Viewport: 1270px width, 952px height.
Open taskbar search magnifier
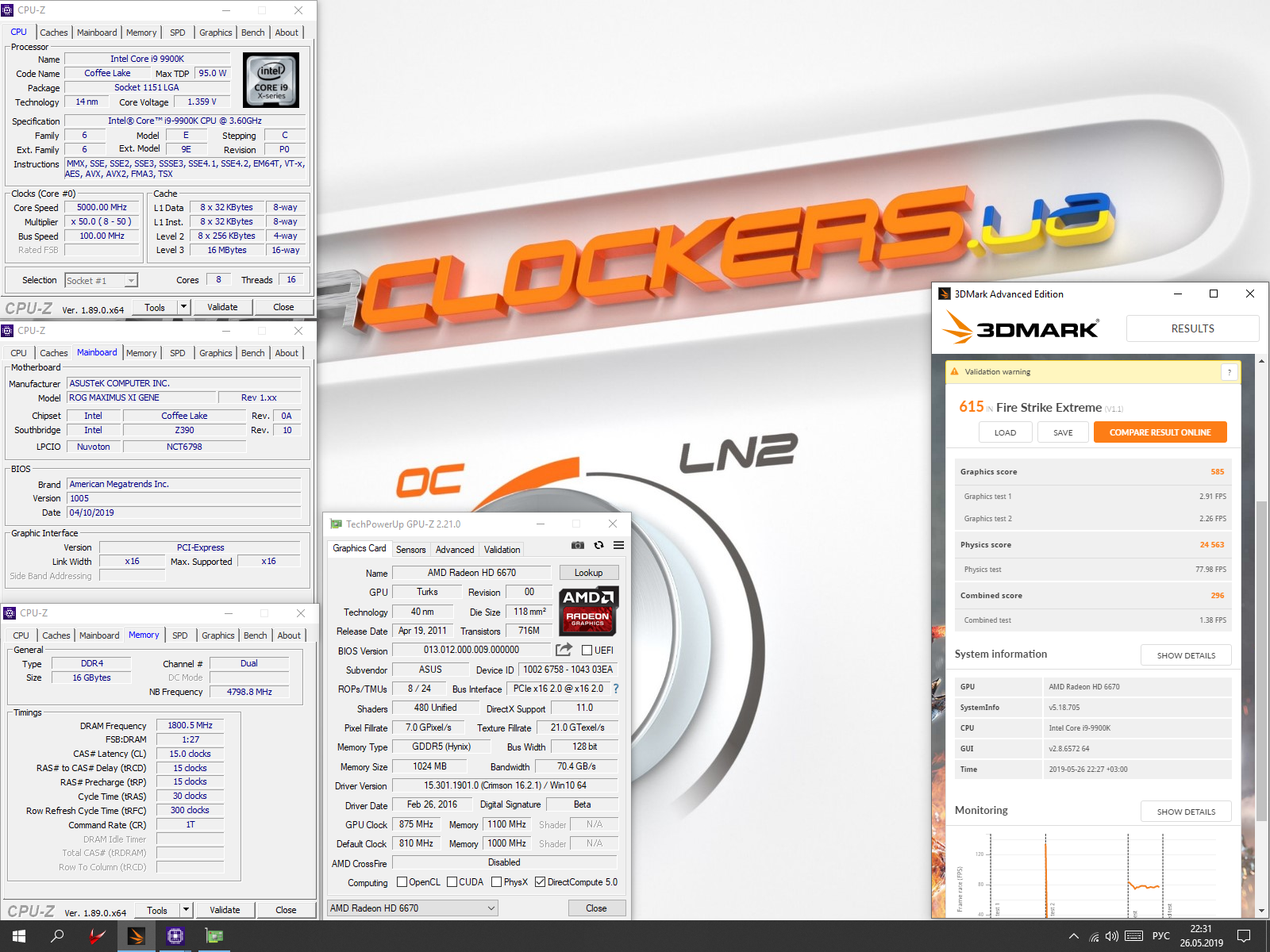pyautogui.click(x=57, y=936)
